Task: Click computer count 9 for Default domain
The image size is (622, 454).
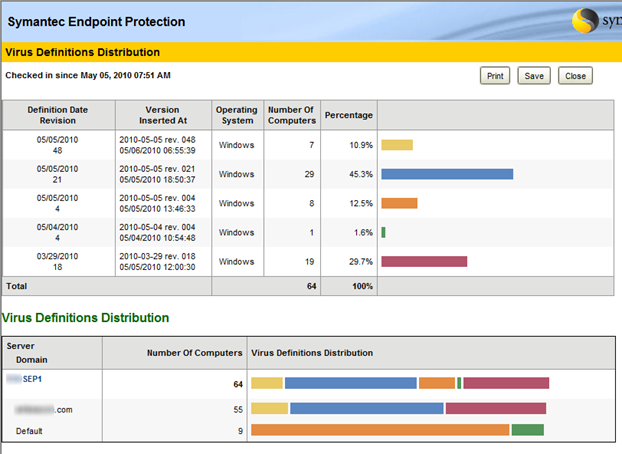Action: point(240,431)
